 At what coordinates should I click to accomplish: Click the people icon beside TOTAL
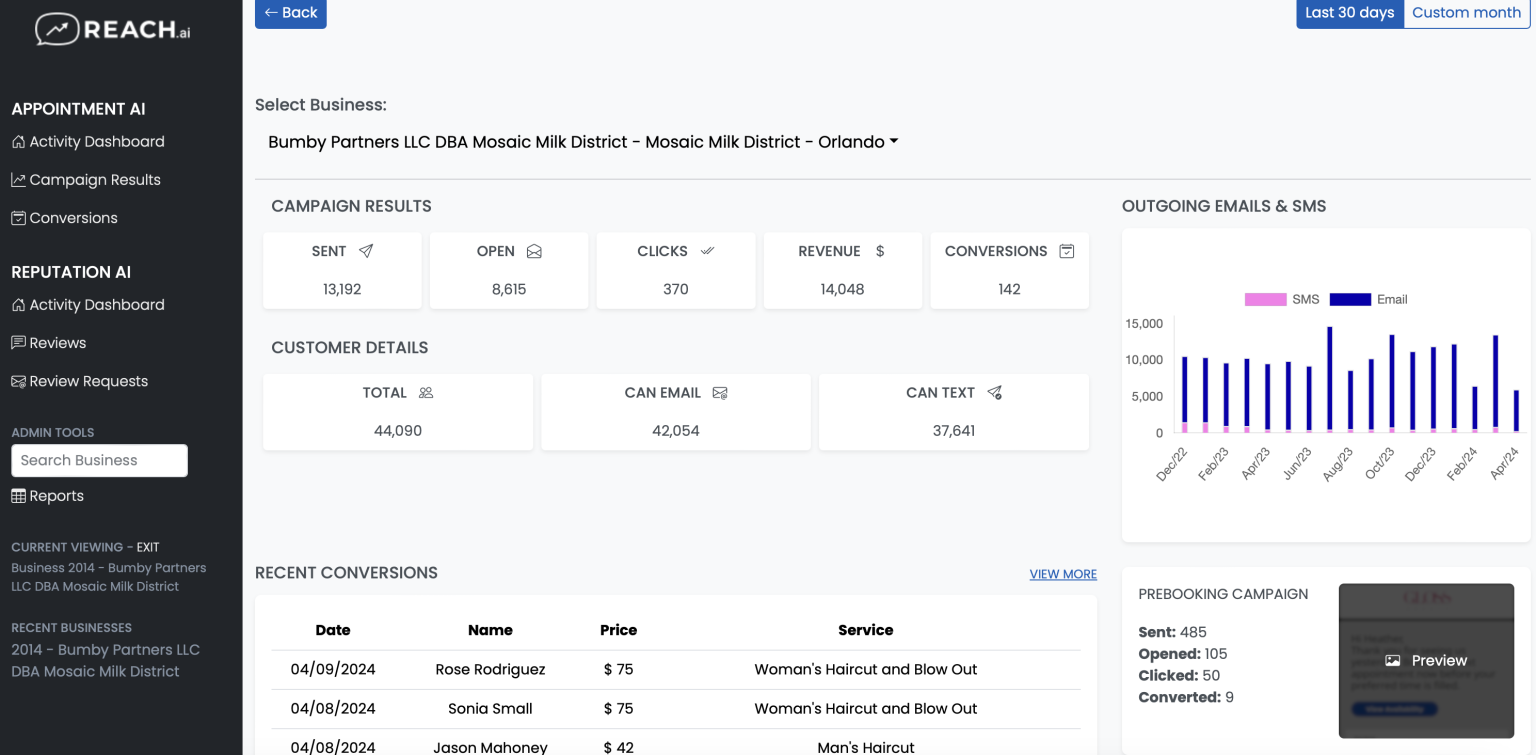[426, 393]
